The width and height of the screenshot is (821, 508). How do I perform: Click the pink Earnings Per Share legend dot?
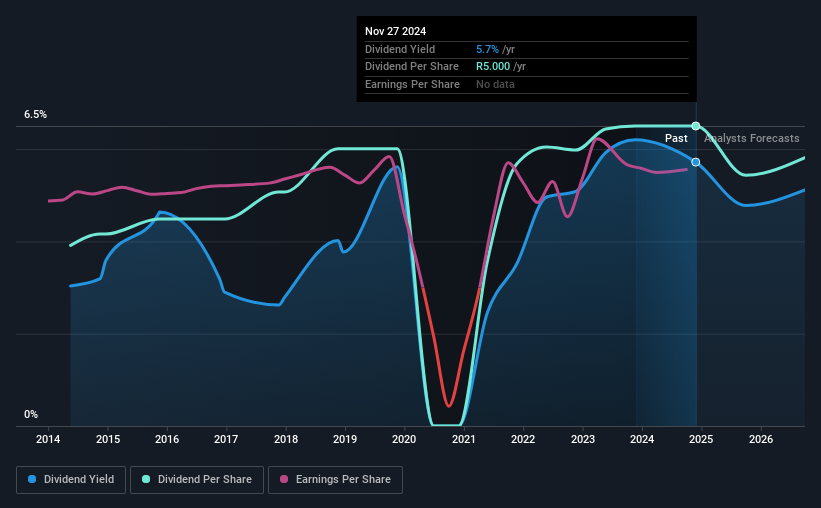click(x=284, y=479)
